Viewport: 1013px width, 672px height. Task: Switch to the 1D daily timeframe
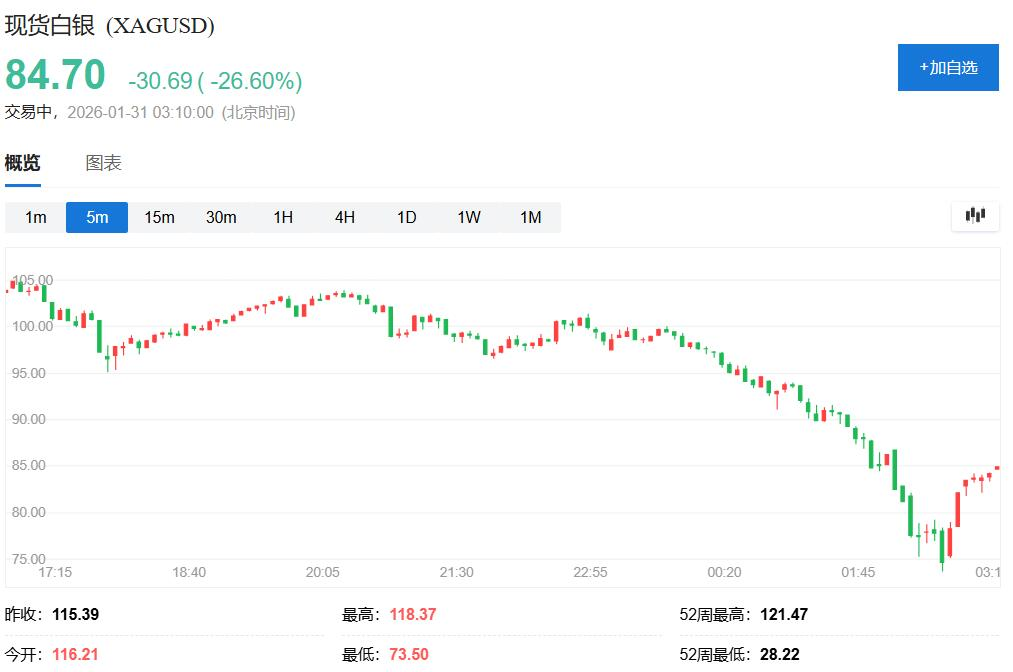click(x=406, y=216)
